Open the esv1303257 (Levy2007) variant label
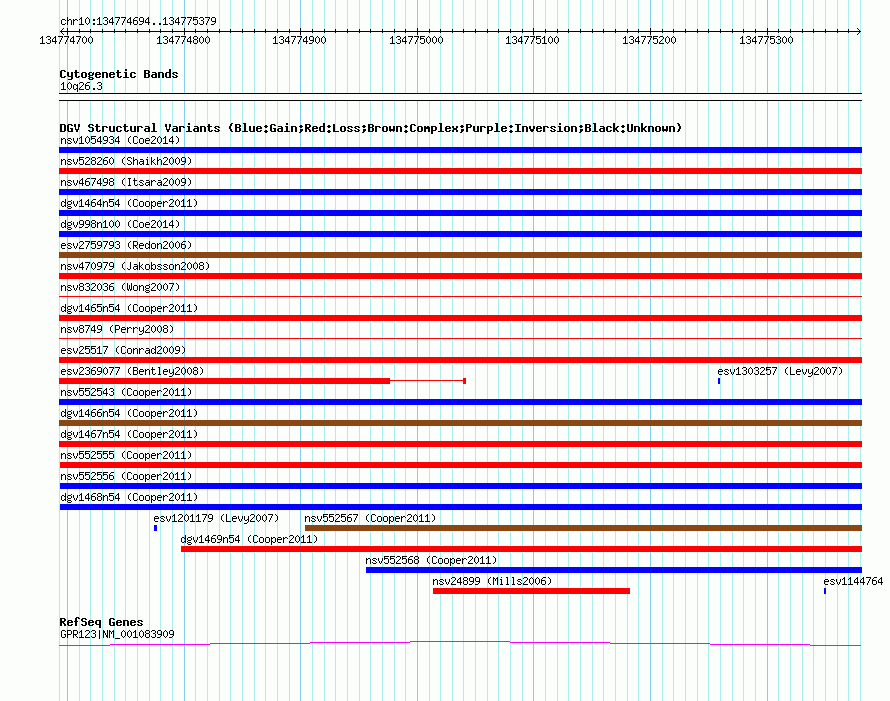Screen dimensions: 890x701 pyautogui.click(x=780, y=371)
